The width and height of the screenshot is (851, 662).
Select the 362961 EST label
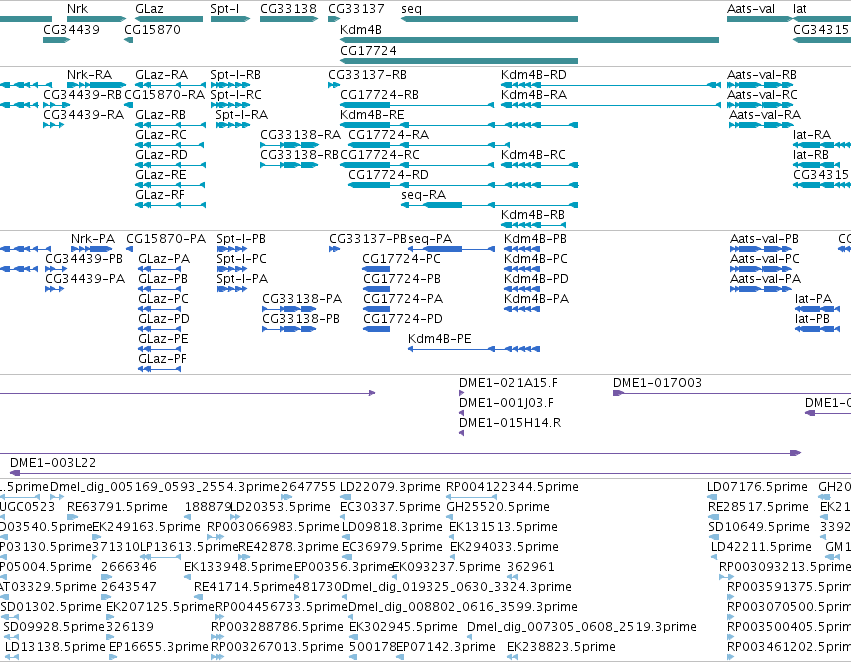coord(531,567)
